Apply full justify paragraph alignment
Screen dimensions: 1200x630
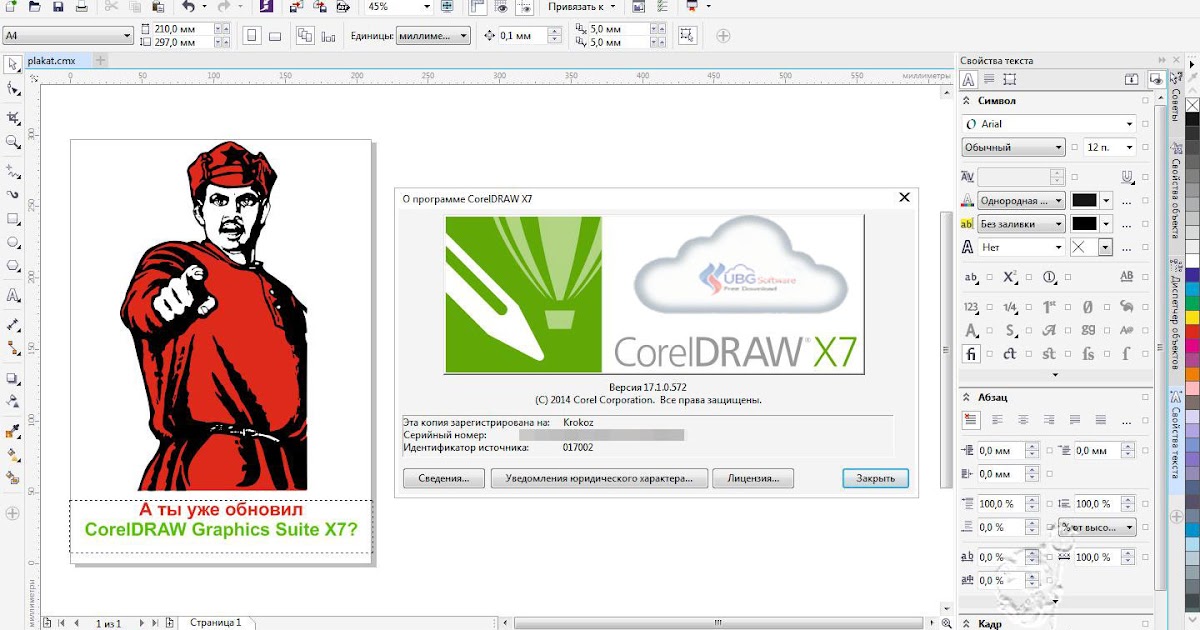coord(1075,420)
